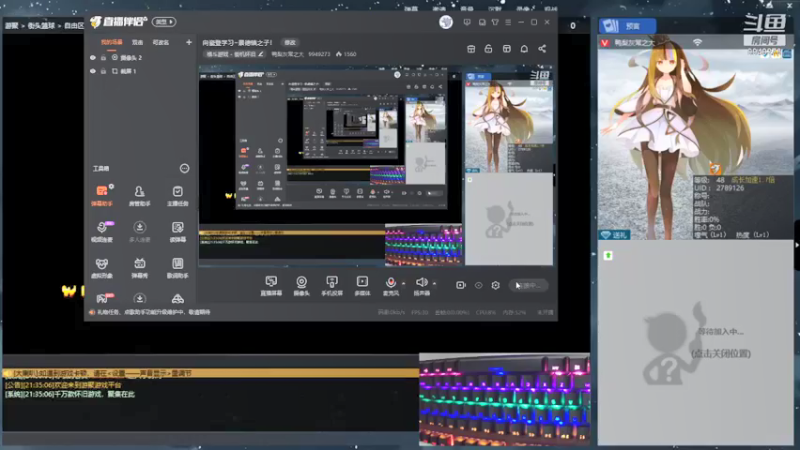Expand the microphone options arrow

[x=404, y=283]
